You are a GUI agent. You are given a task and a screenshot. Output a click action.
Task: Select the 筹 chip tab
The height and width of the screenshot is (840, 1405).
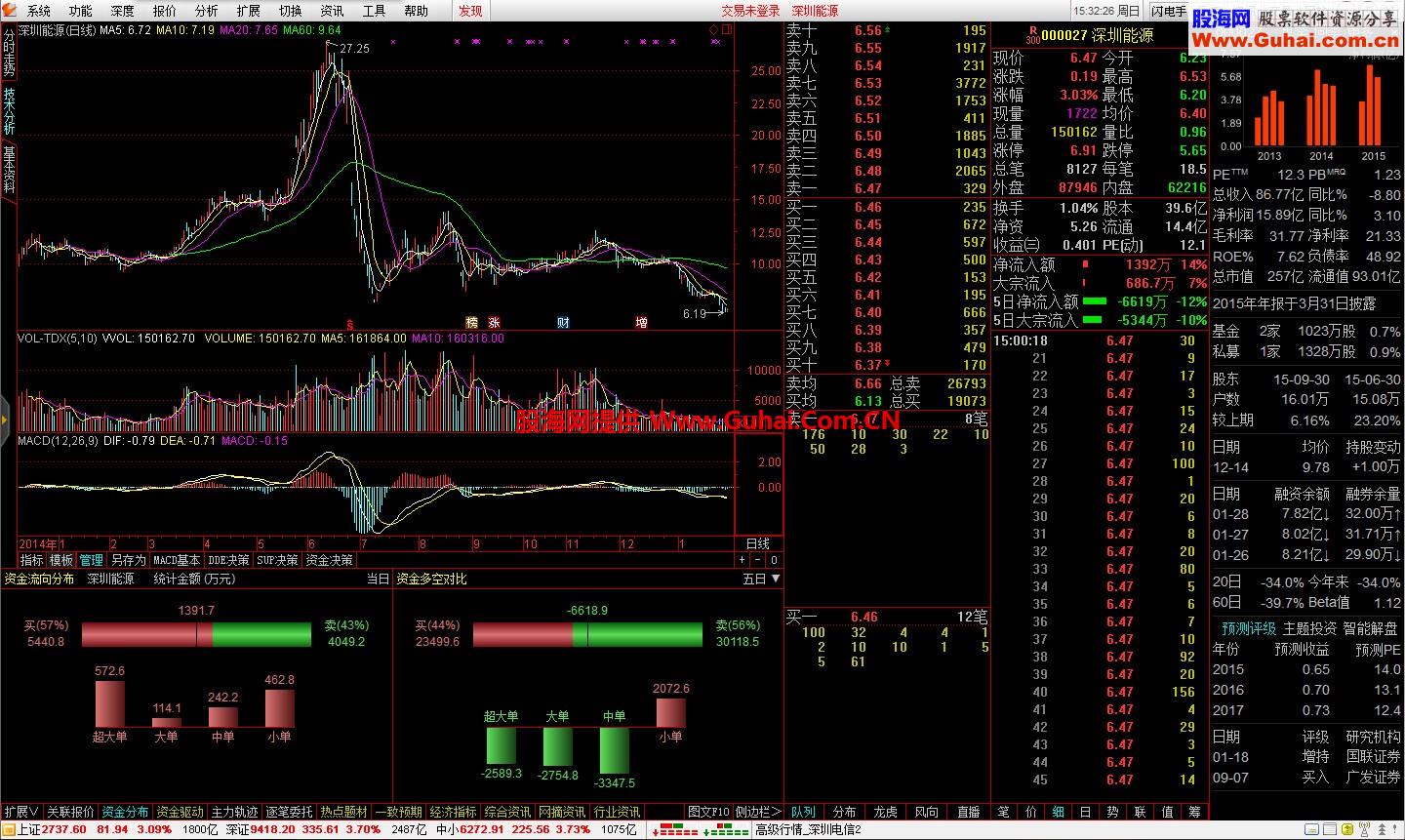[1195, 812]
